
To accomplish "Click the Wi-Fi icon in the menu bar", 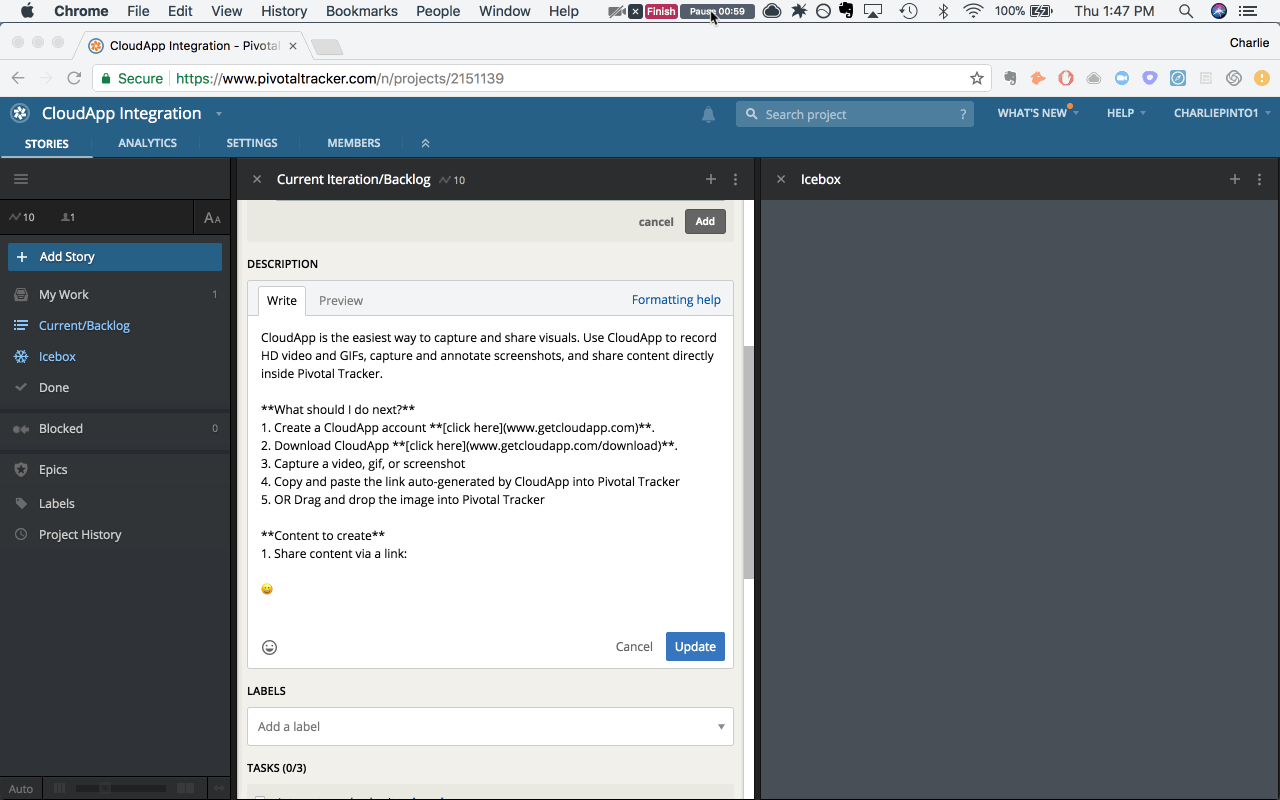I will 973,11.
